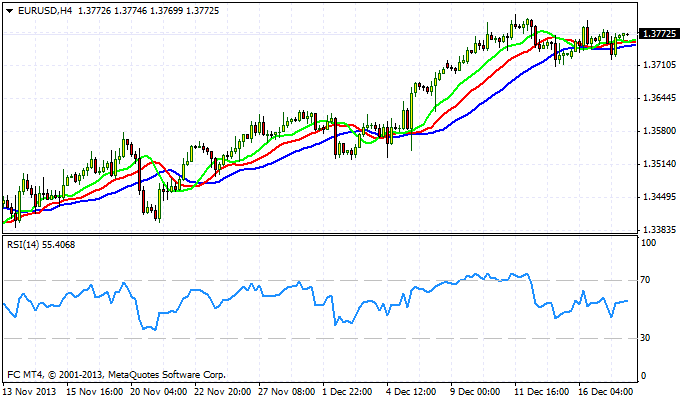The image size is (680, 400).
Task: Click the RSI 0 scale label
Action: (643, 376)
